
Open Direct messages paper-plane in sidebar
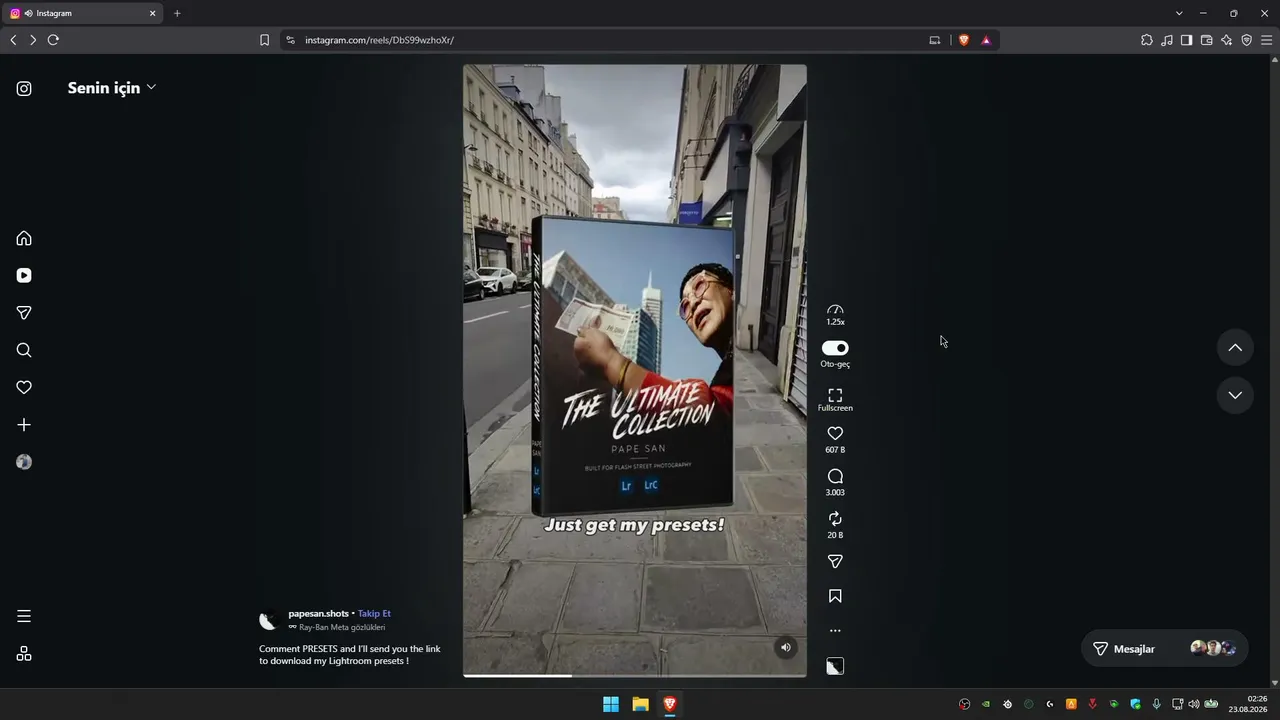[x=24, y=313]
